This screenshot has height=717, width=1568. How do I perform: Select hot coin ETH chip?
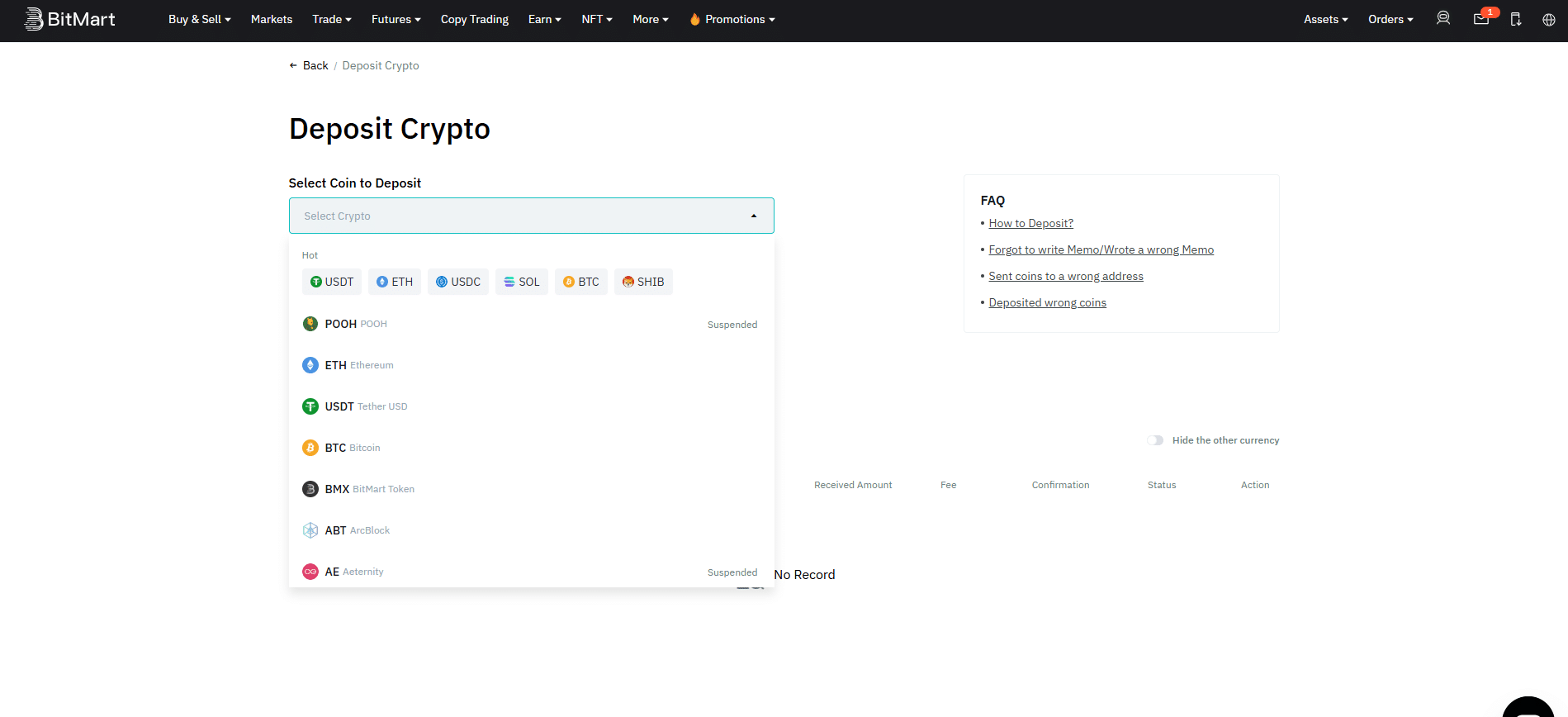(x=395, y=282)
